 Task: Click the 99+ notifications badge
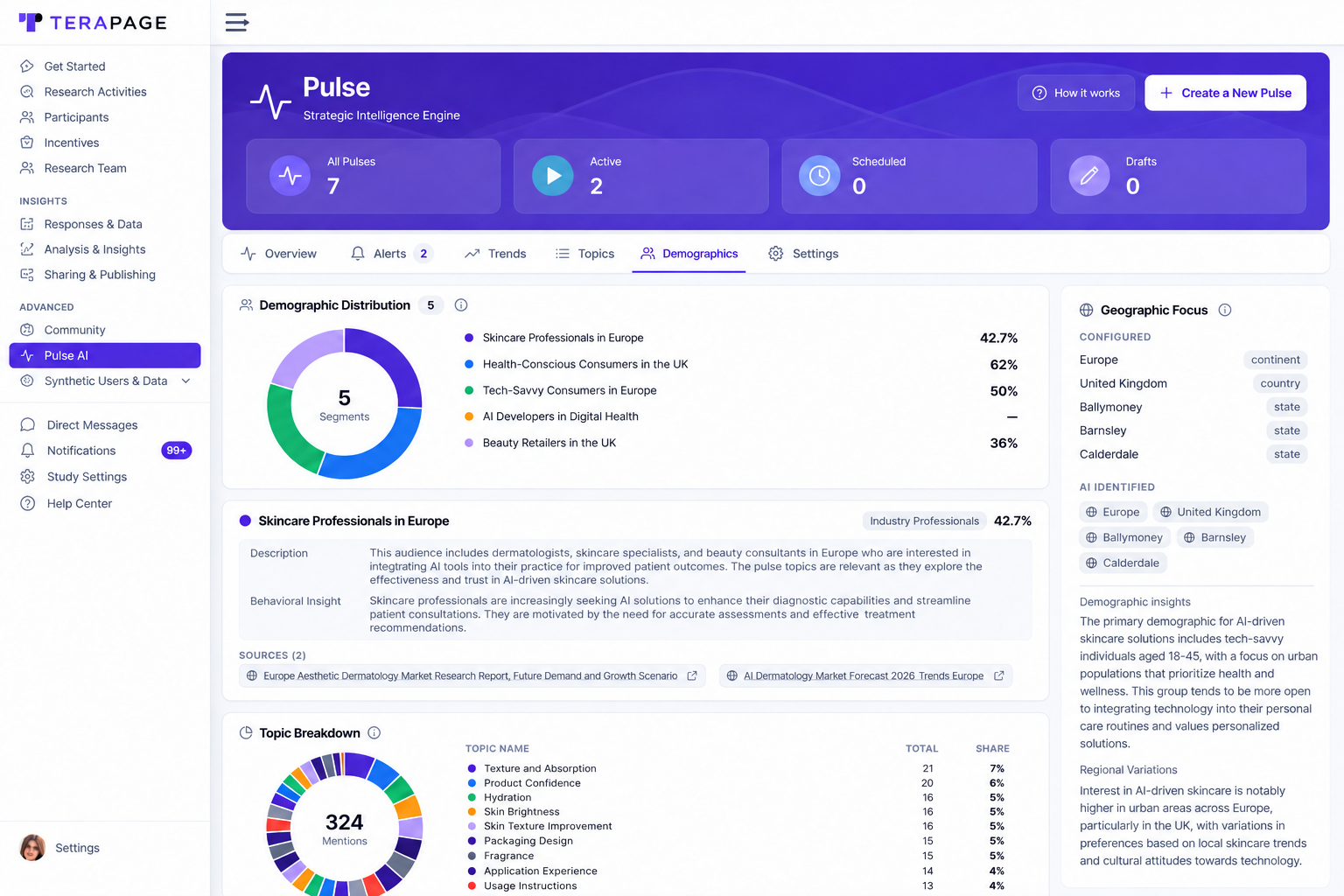click(x=177, y=451)
